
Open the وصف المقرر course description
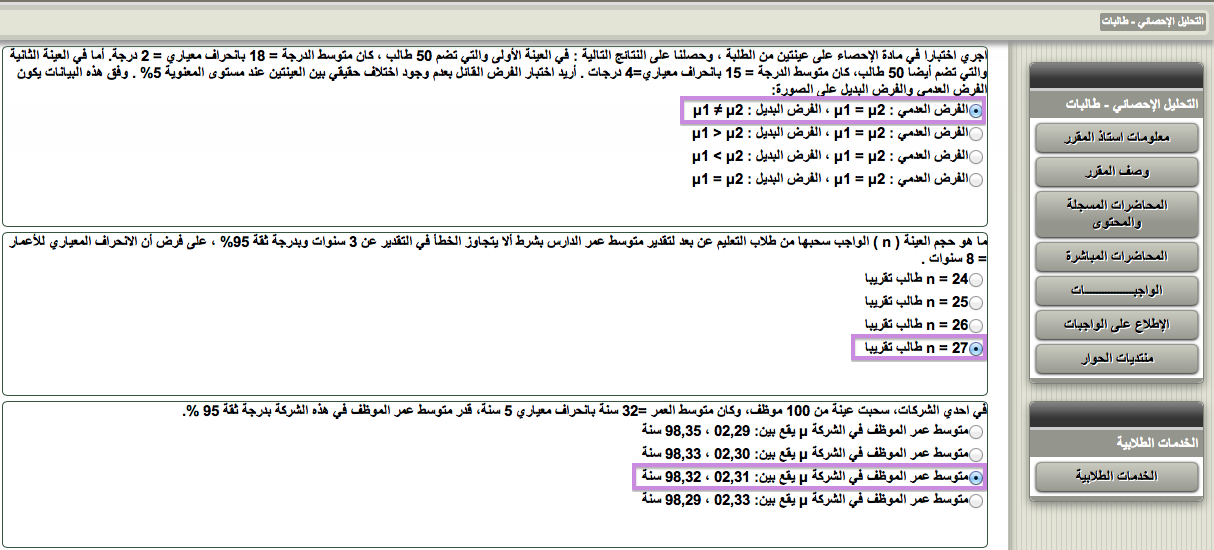(x=1116, y=172)
